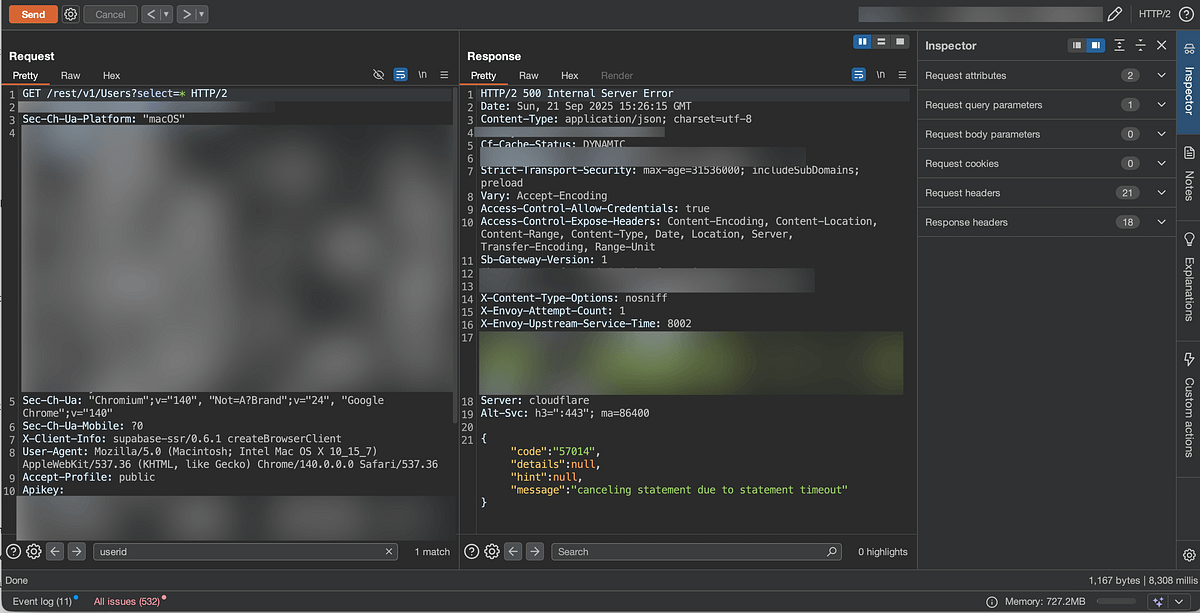Open the HTTP/2 protocol dropdown

(x=1155, y=13)
